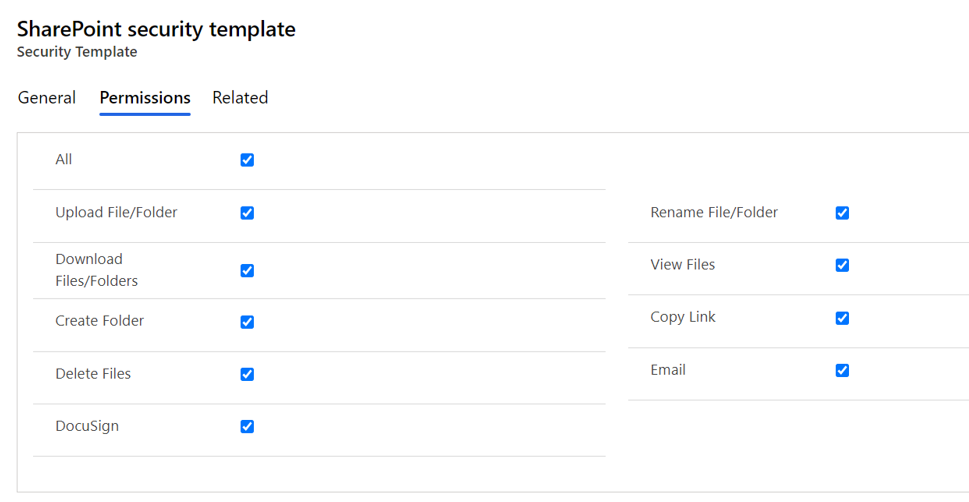Uncheck the Create Folder checkbox
This screenshot has width=969, height=502.
247,322
